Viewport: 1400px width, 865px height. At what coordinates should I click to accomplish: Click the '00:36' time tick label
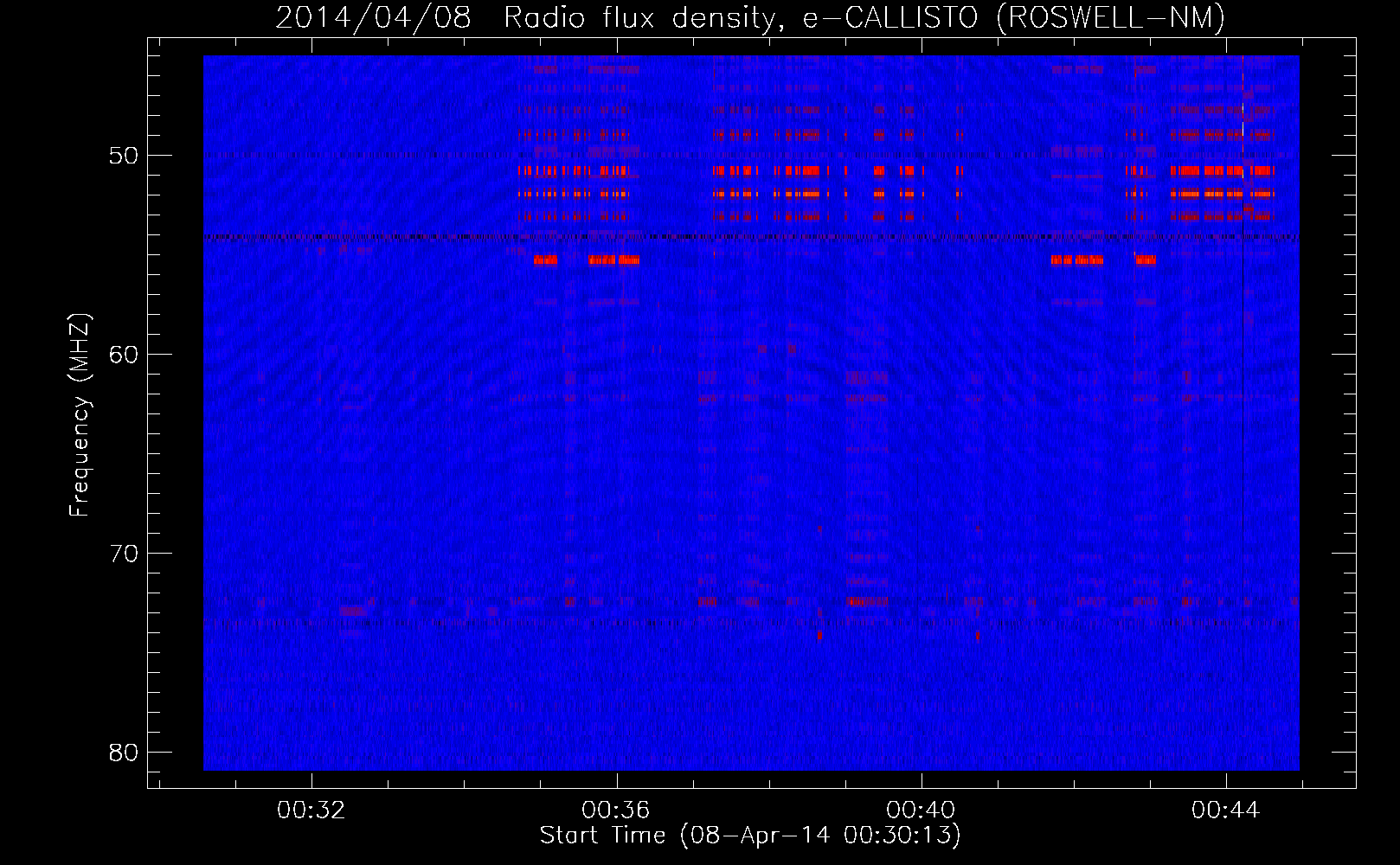point(615,811)
